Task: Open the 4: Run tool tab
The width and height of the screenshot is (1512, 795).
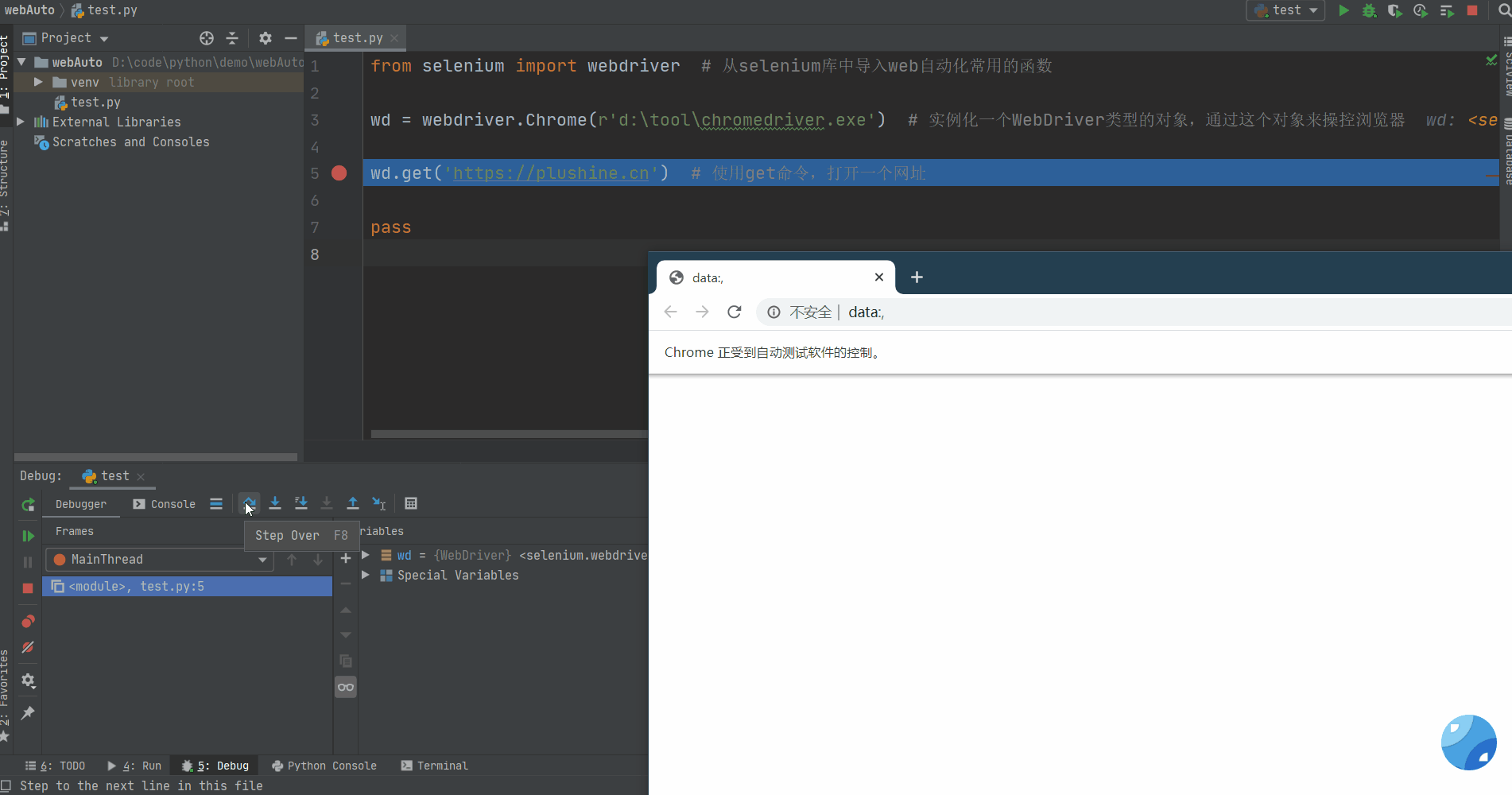Action: [x=134, y=766]
